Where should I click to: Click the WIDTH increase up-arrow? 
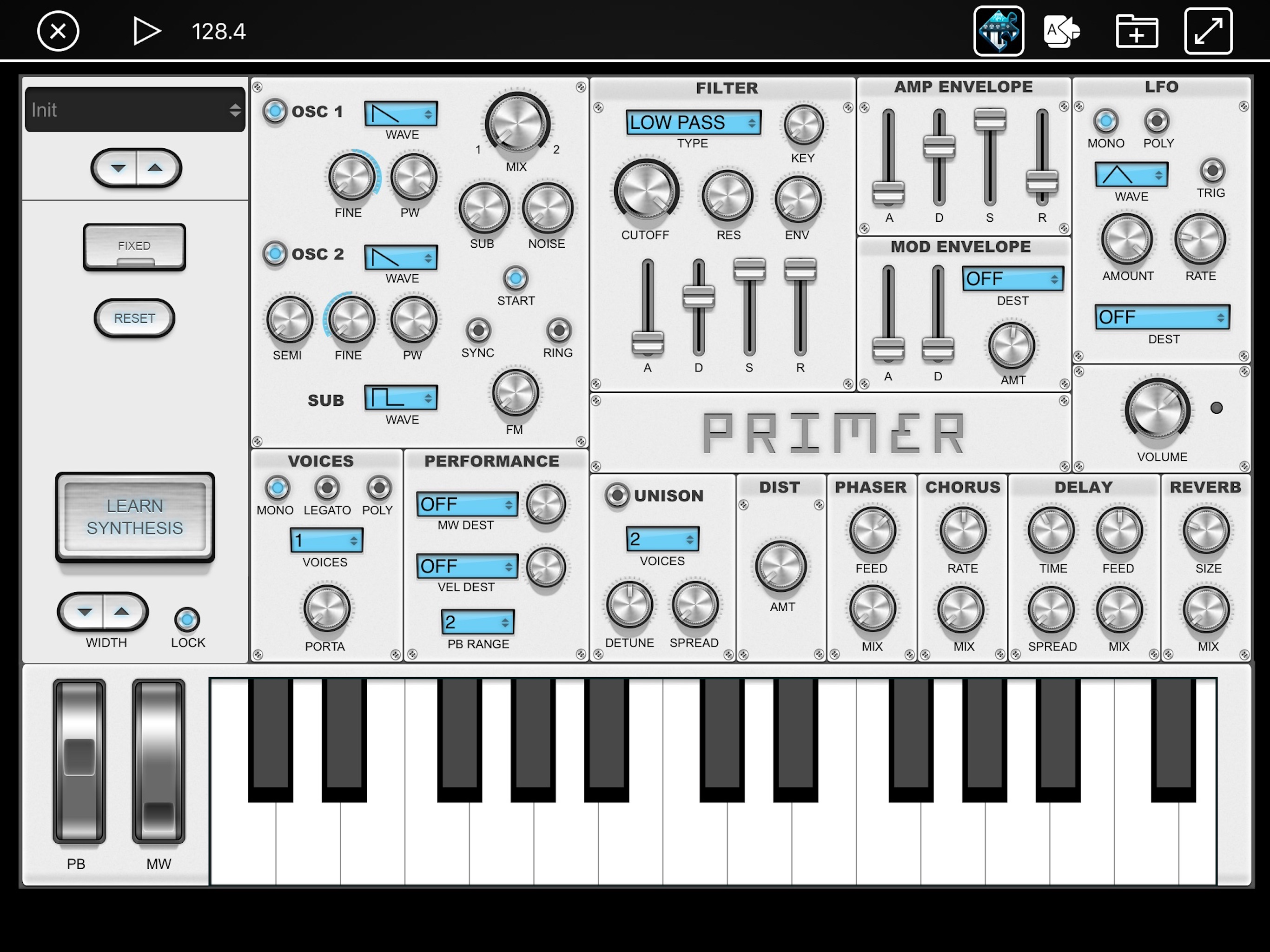coord(122,612)
